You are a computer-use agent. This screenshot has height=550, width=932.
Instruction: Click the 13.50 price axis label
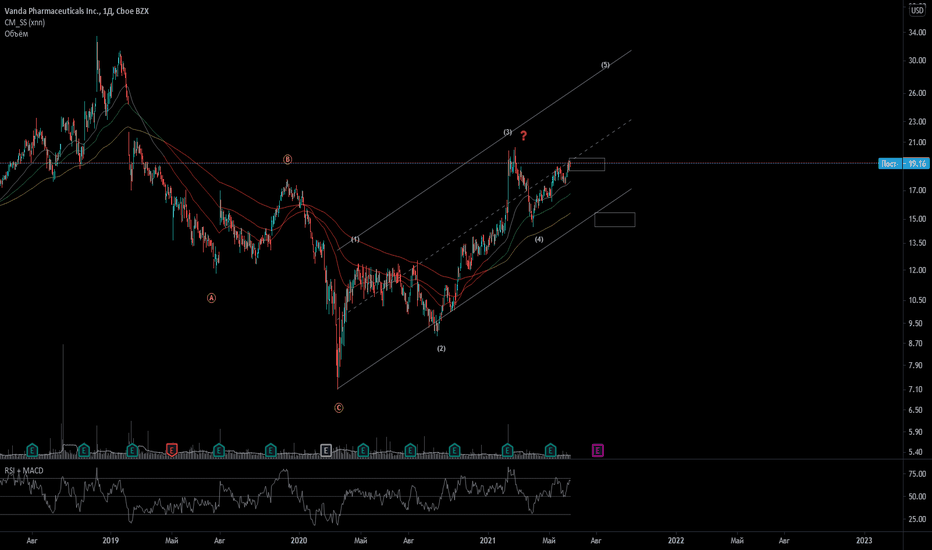point(917,243)
